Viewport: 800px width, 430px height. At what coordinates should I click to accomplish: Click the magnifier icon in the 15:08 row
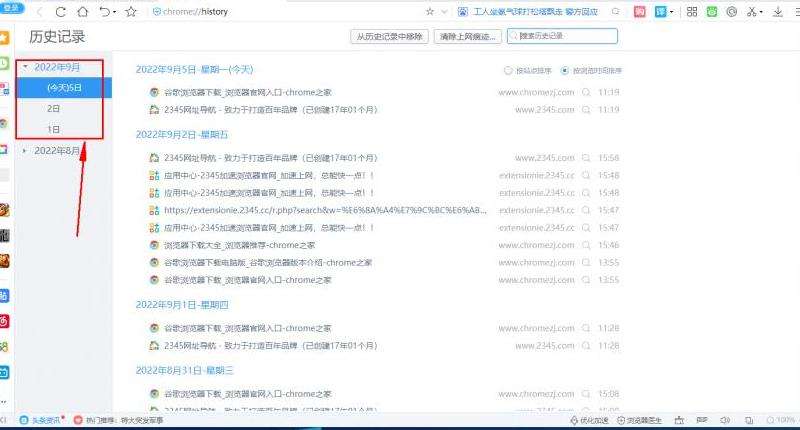[x=586, y=394]
